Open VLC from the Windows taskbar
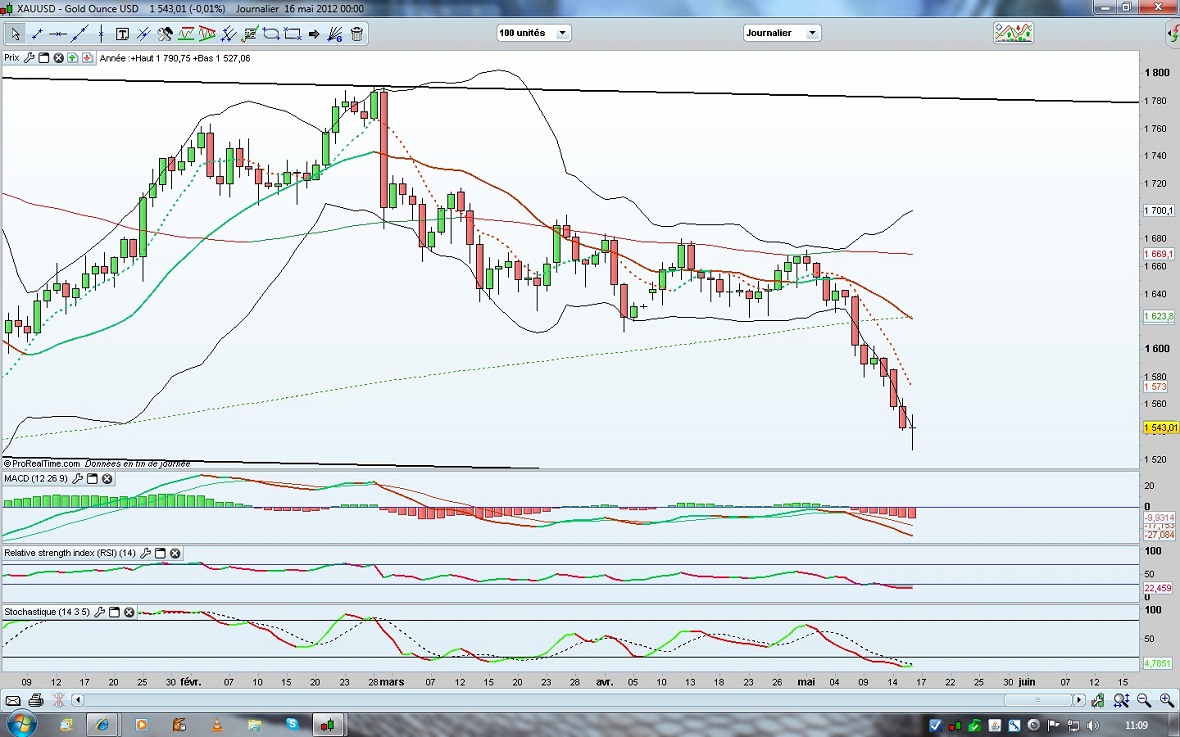Screen dimensions: 1180x737 click(x=217, y=724)
